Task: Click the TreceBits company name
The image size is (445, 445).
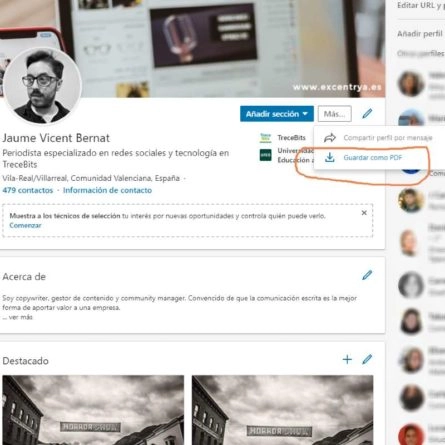Action: pos(292,138)
